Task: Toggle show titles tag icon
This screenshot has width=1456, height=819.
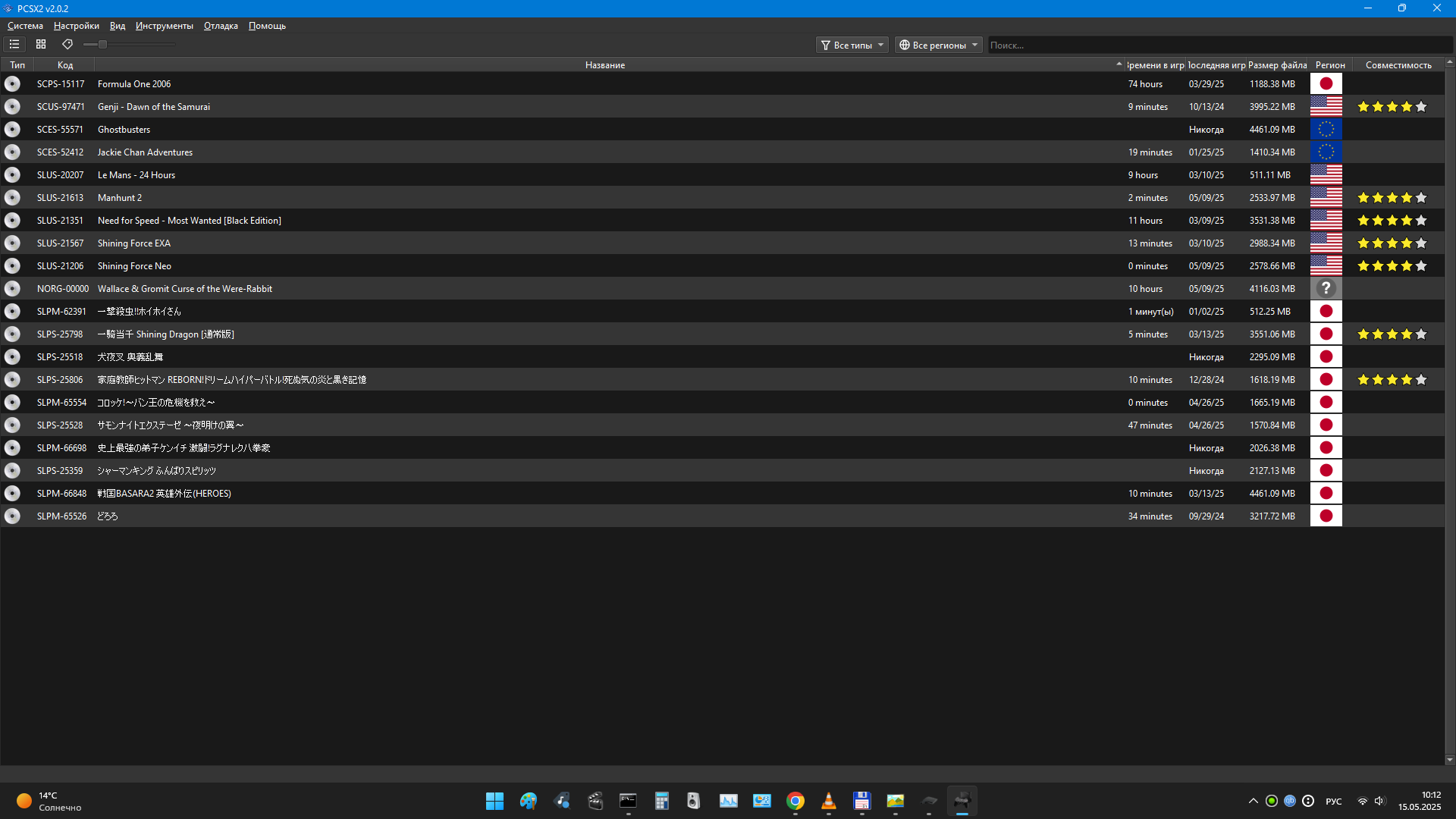Action: pyautogui.click(x=67, y=45)
